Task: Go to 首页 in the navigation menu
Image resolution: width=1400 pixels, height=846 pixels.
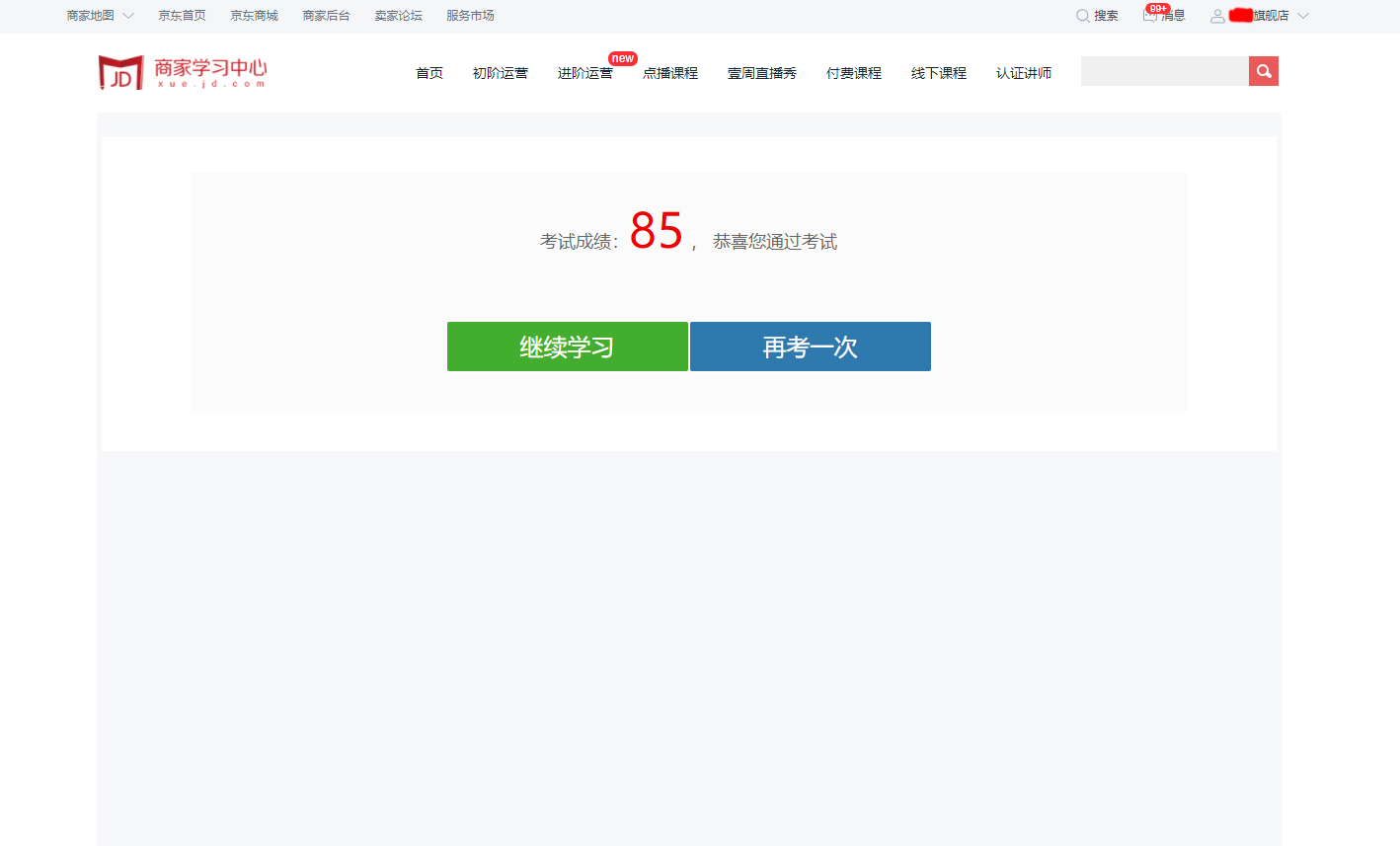Action: point(429,73)
